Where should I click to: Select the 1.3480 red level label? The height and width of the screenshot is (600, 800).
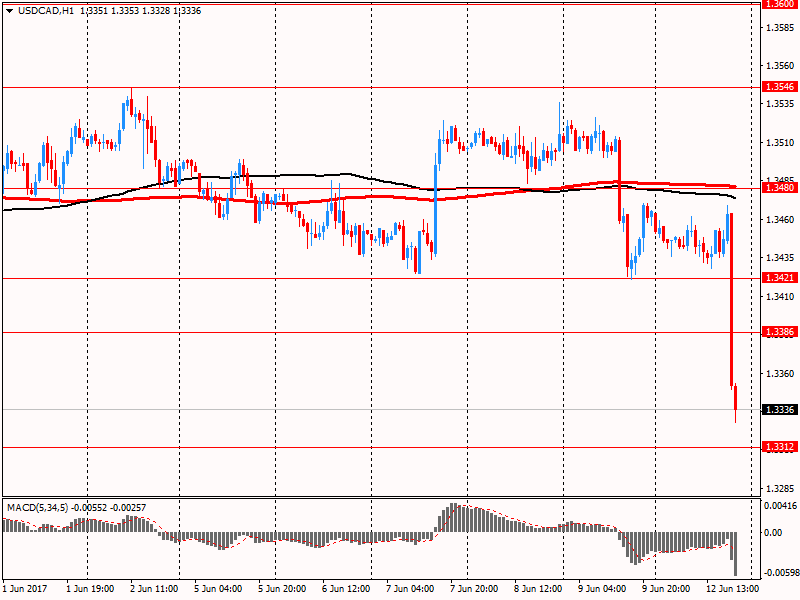coord(781,188)
